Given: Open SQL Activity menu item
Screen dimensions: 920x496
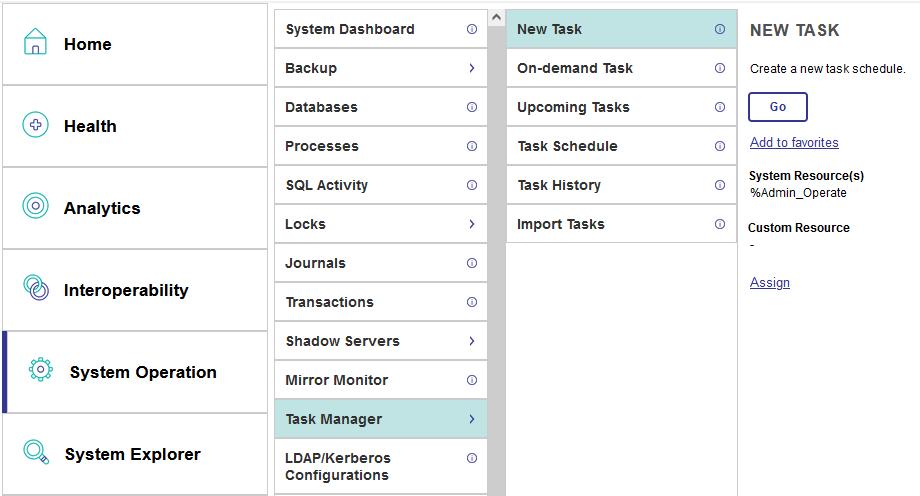Looking at the screenshot, I should 326,185.
